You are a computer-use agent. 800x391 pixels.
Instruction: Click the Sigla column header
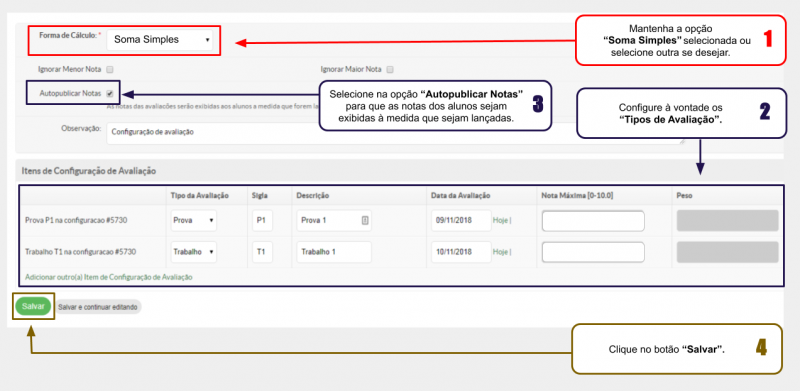(x=260, y=196)
